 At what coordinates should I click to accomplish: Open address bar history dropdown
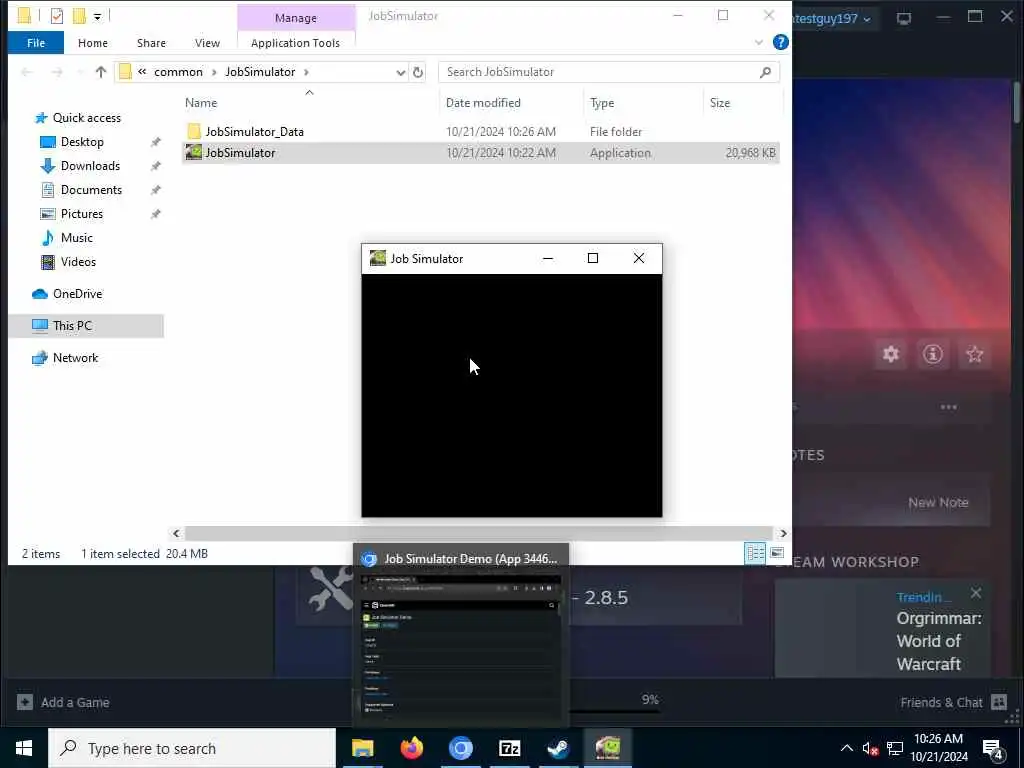[400, 72]
